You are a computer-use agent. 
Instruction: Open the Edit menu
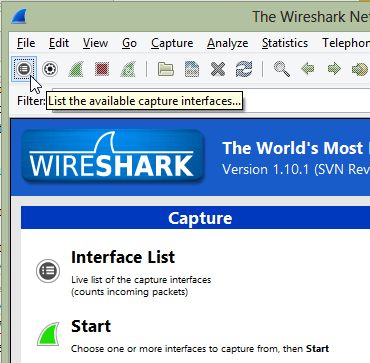point(59,43)
